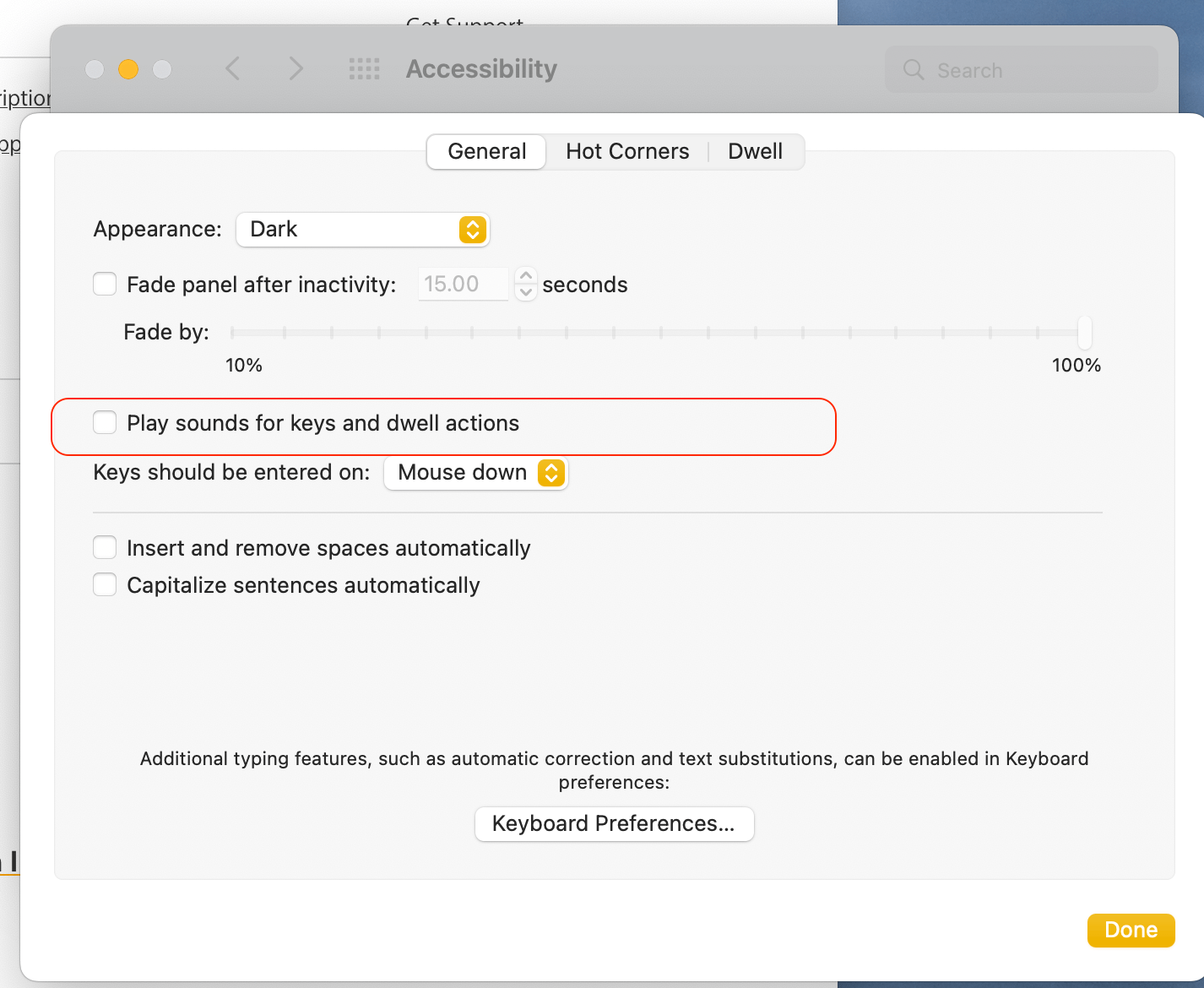Click the Done button
This screenshot has height=988, width=1204.
[x=1131, y=930]
